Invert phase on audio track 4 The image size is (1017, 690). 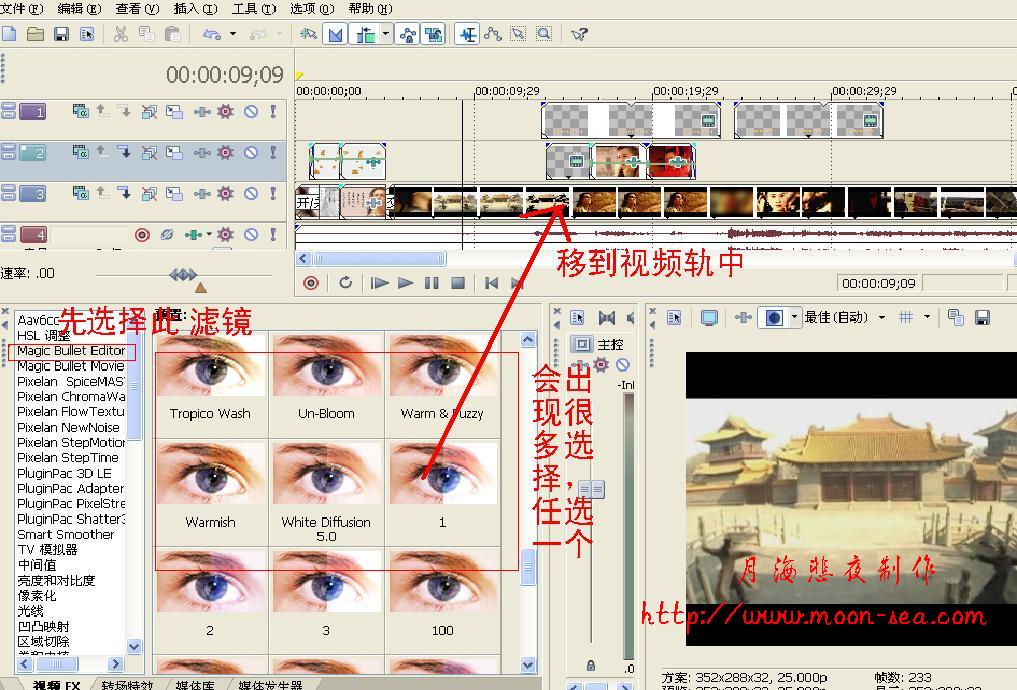167,234
